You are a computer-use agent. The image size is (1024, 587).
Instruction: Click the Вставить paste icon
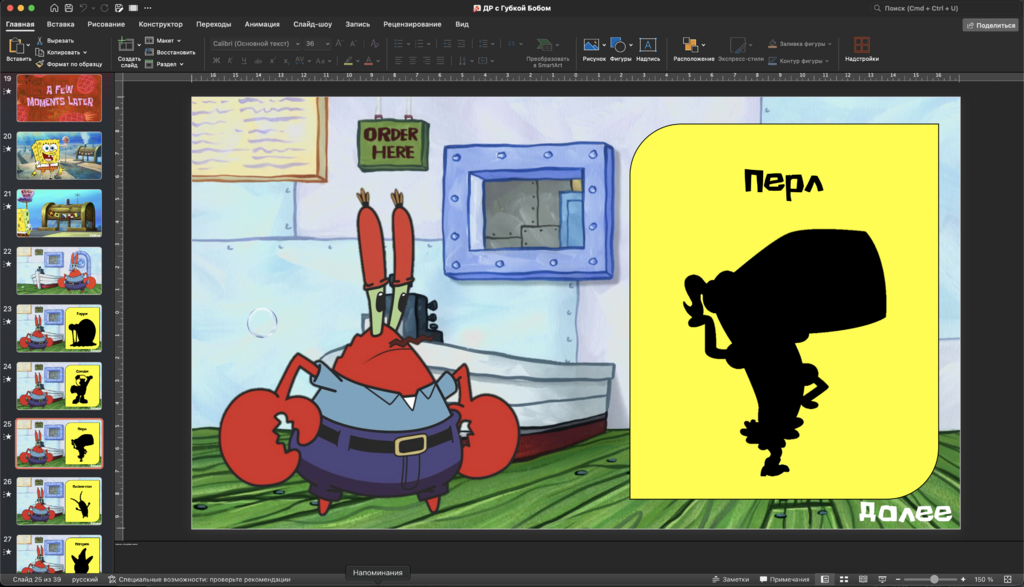[x=15, y=45]
